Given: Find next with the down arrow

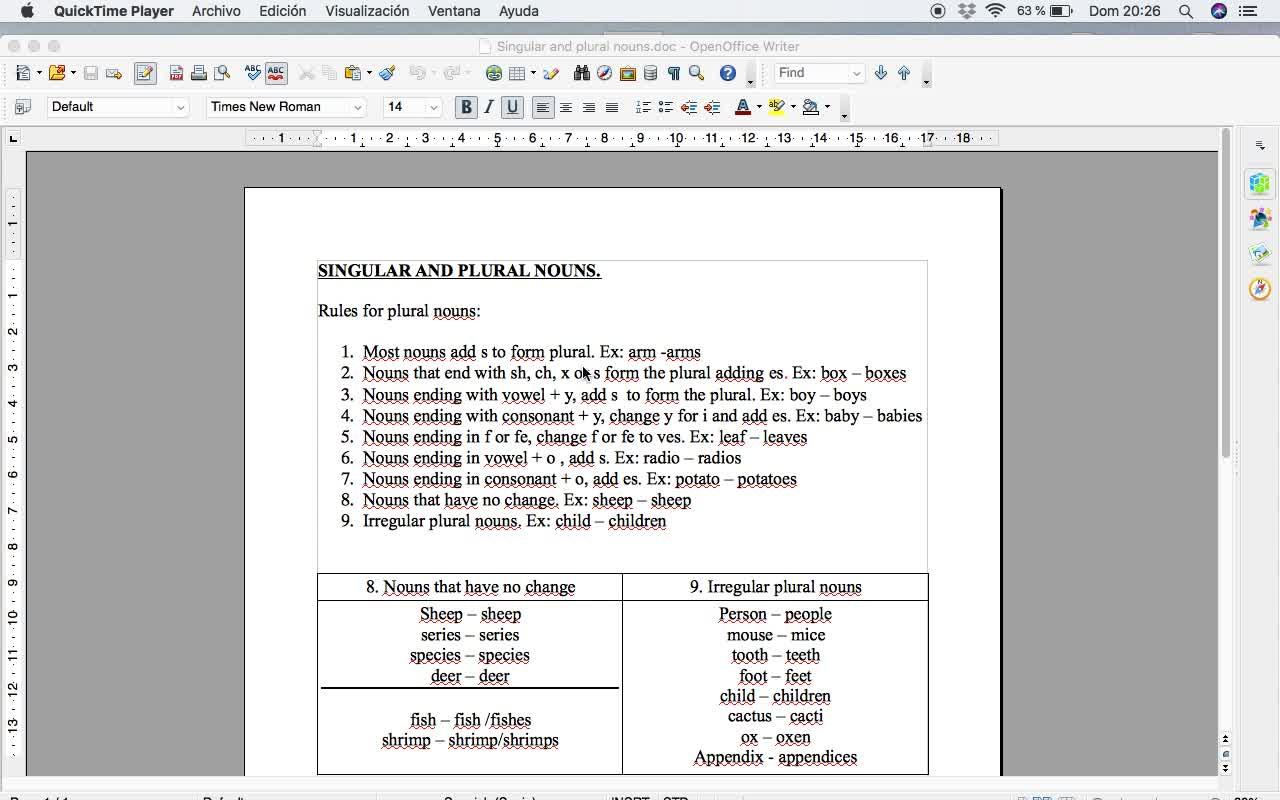Looking at the screenshot, I should pos(881,73).
